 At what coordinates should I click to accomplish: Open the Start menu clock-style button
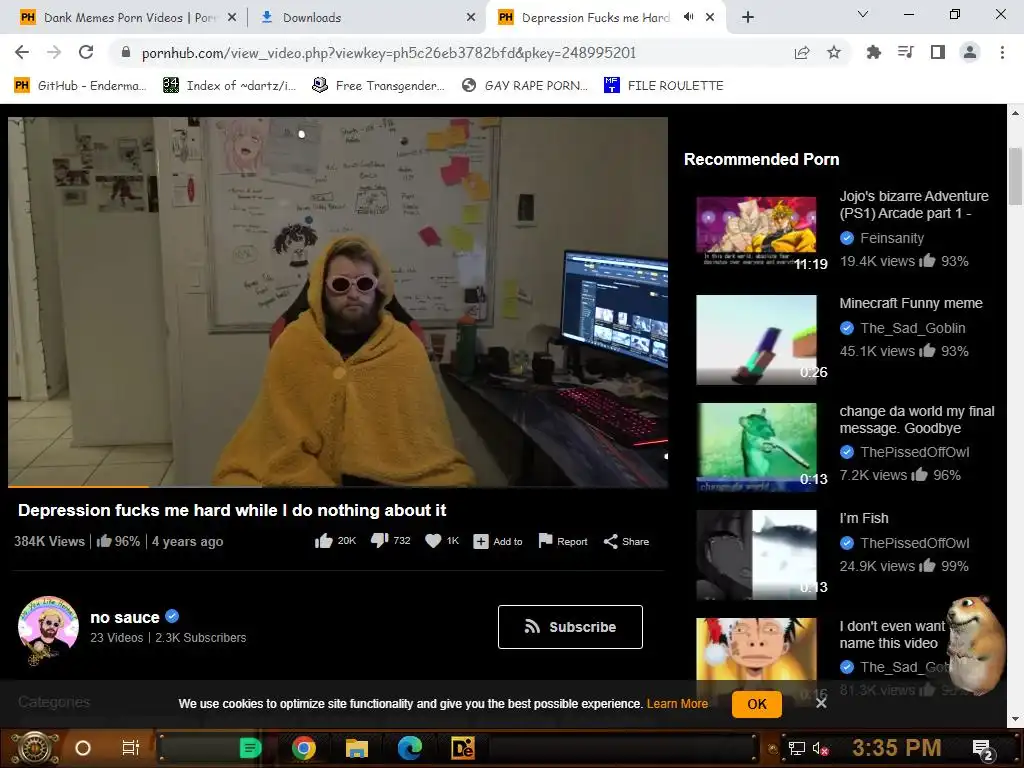35,748
